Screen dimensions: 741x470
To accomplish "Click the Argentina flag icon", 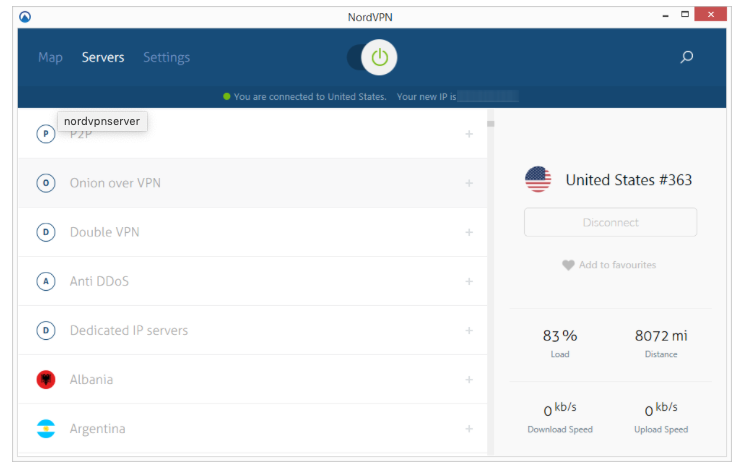I will (x=45, y=428).
